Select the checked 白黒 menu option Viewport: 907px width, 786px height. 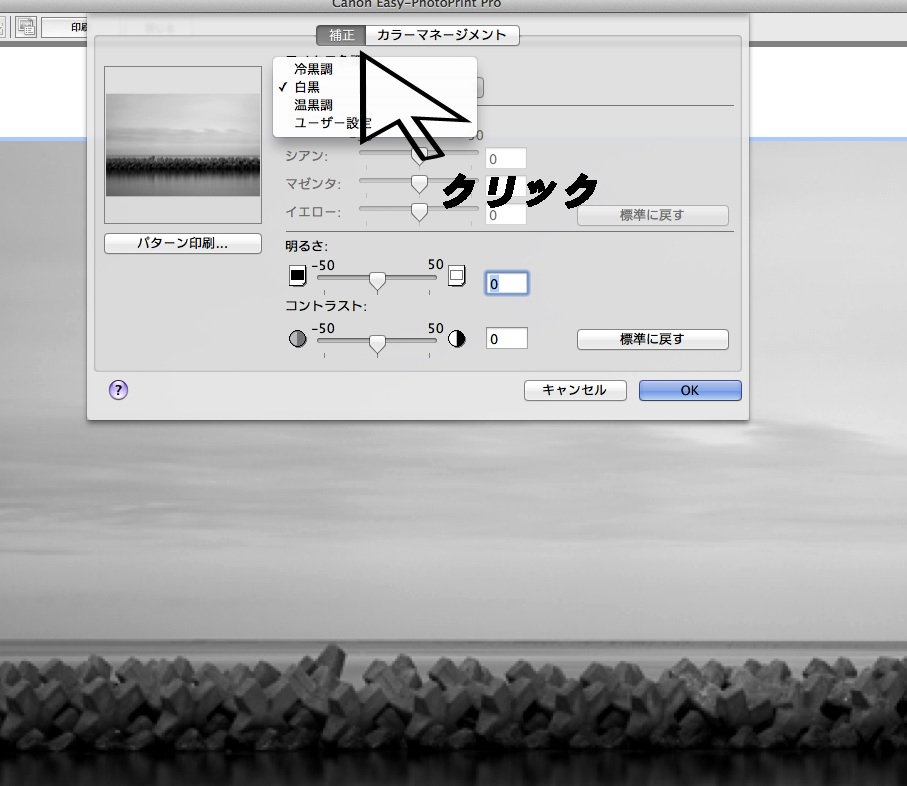click(x=307, y=88)
